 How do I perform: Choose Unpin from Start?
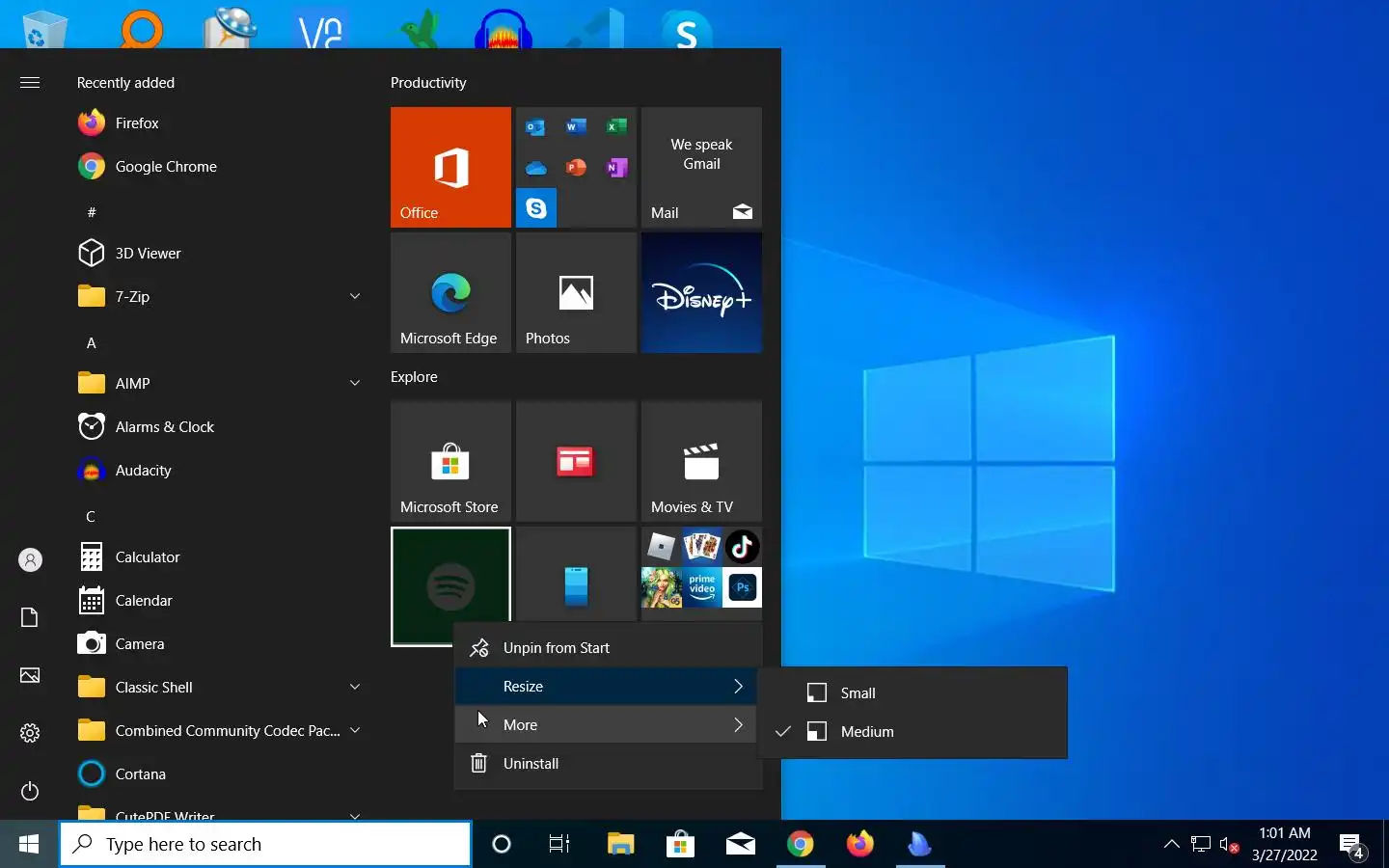point(608,647)
